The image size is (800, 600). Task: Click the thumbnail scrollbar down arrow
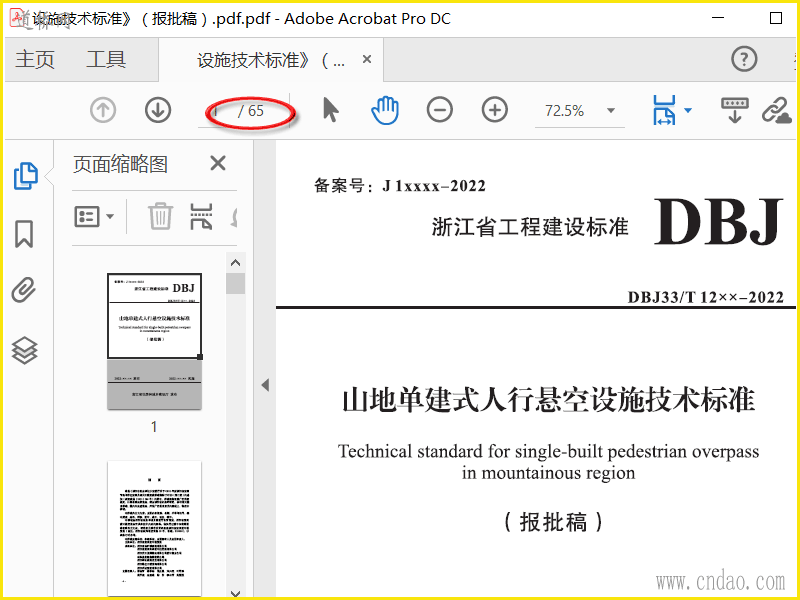tap(235, 593)
